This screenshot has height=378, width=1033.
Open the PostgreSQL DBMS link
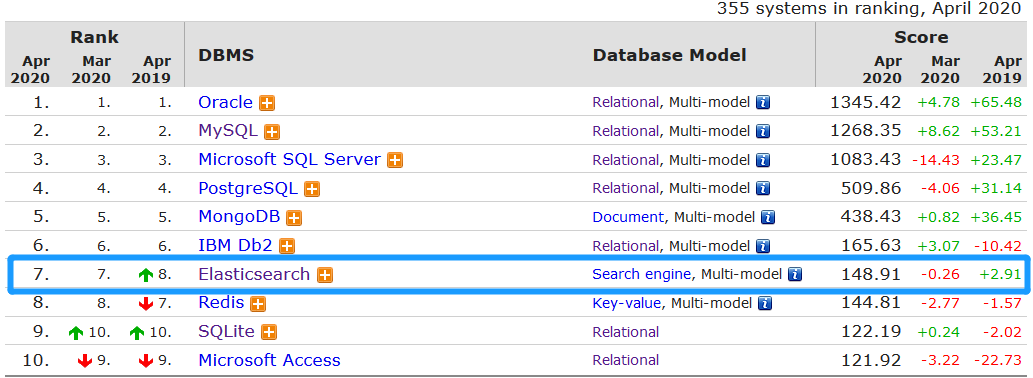(248, 188)
